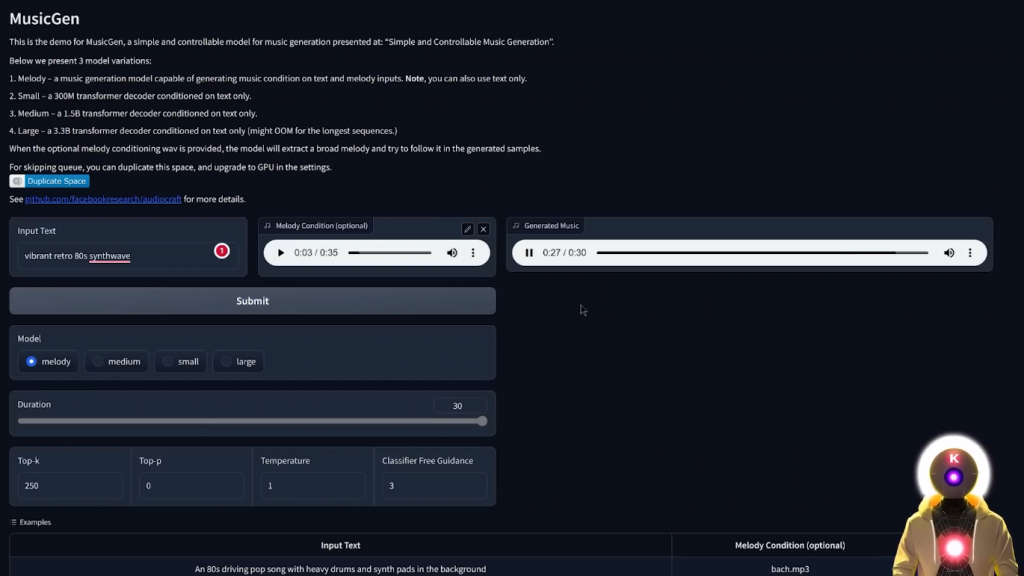Edit the Melody Condition audio clip
The image size is (1024, 576).
tap(467, 229)
